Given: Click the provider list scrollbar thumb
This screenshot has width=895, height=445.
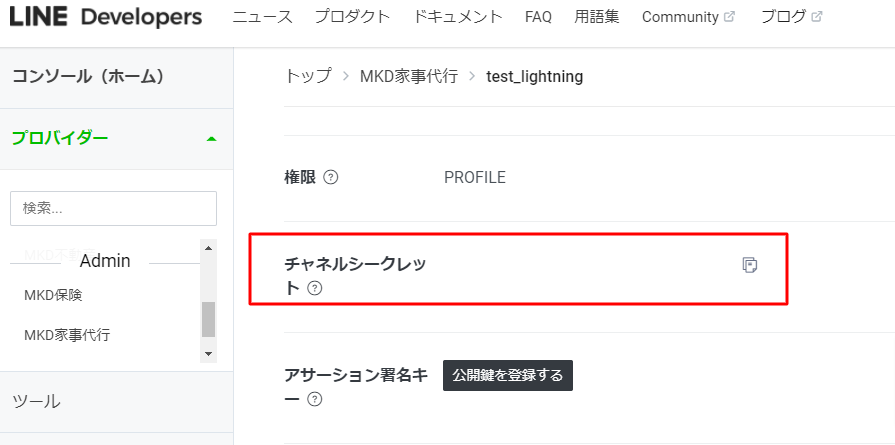Looking at the screenshot, I should [208, 319].
